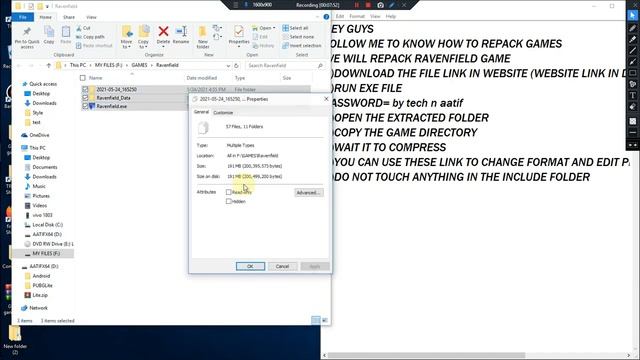The height and width of the screenshot is (360, 640).
Task: Click GAMES in the address bar
Action: (x=139, y=65)
